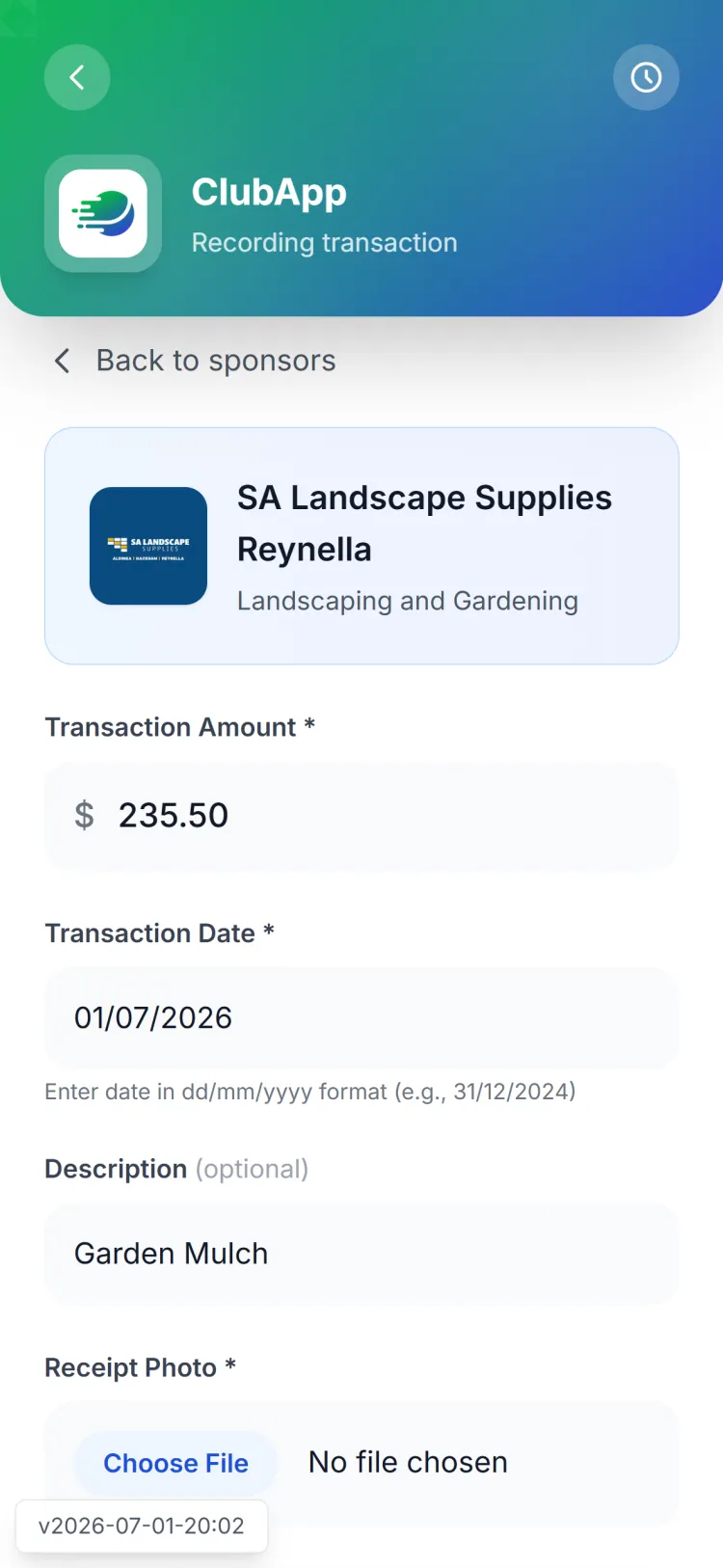Focus the Transaction Amount field showing 235.50

361,816
